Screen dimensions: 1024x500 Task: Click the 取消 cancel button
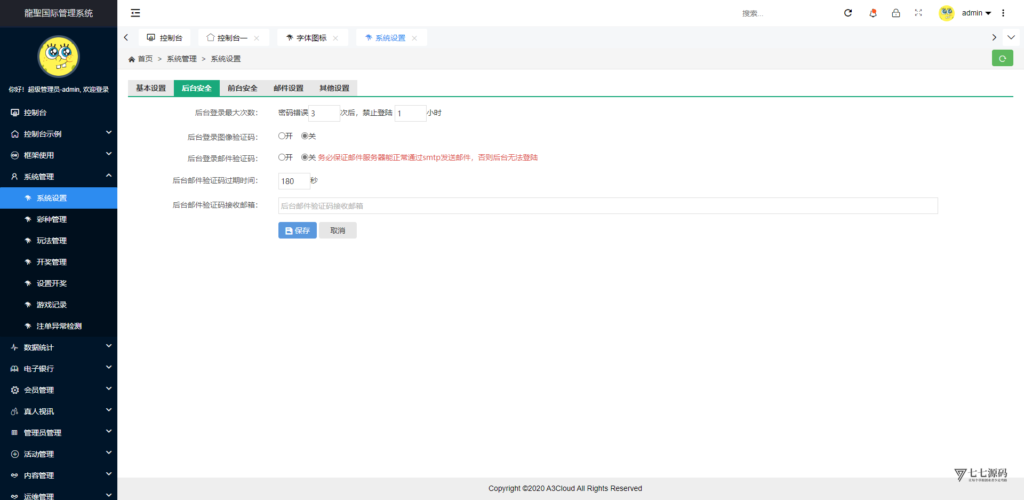click(338, 230)
